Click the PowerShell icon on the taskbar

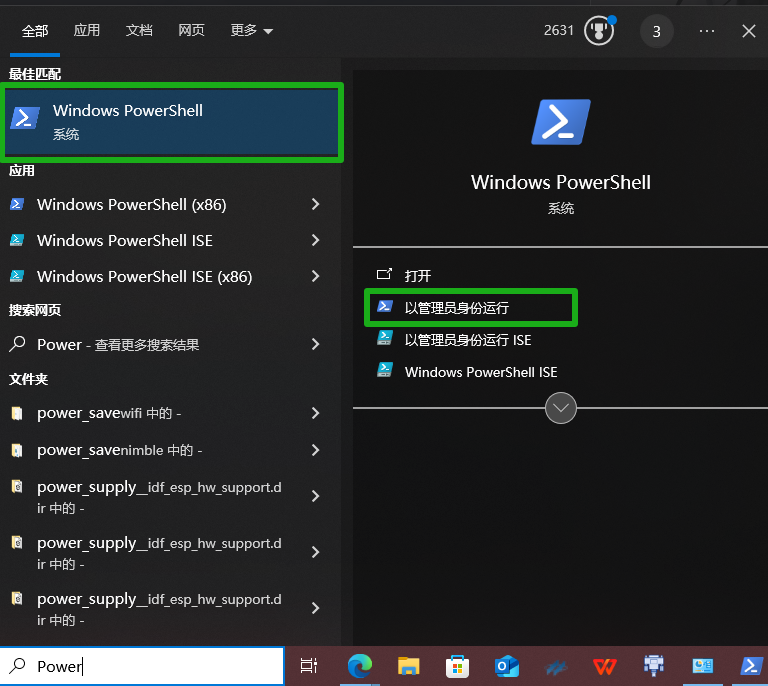click(x=751, y=666)
